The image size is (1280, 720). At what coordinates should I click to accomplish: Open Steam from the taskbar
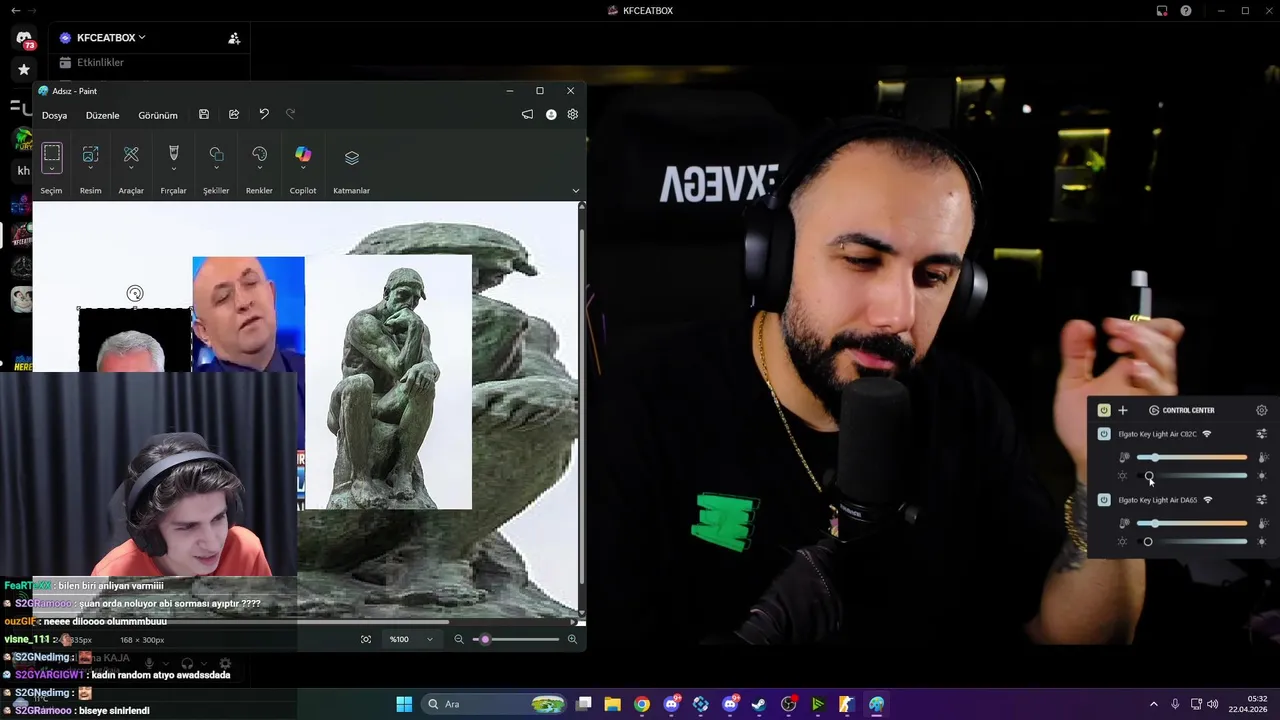[758, 704]
